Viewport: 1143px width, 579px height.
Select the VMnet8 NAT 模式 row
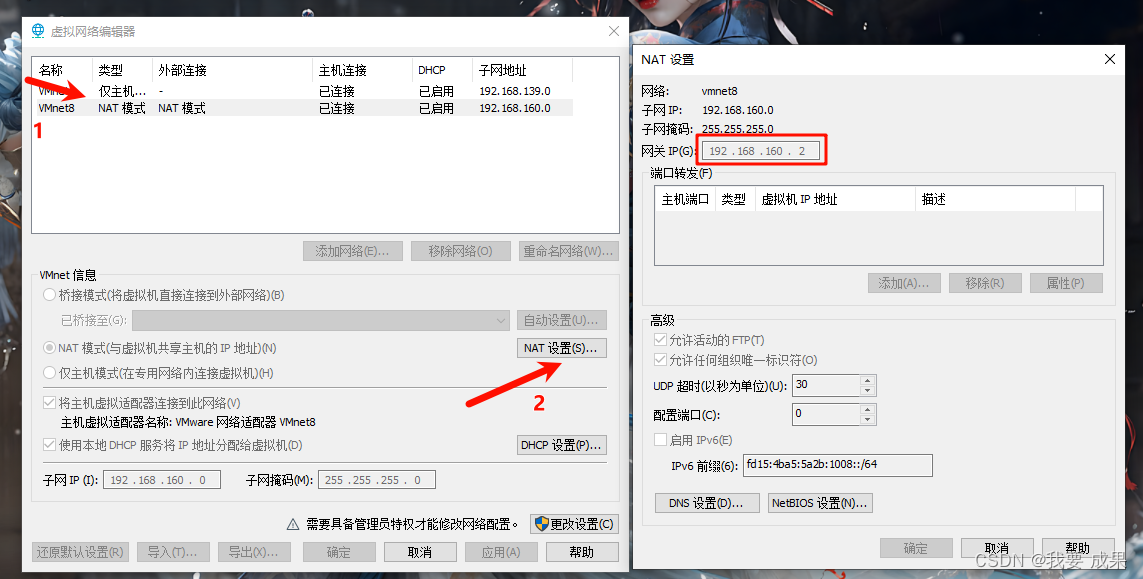pos(300,108)
